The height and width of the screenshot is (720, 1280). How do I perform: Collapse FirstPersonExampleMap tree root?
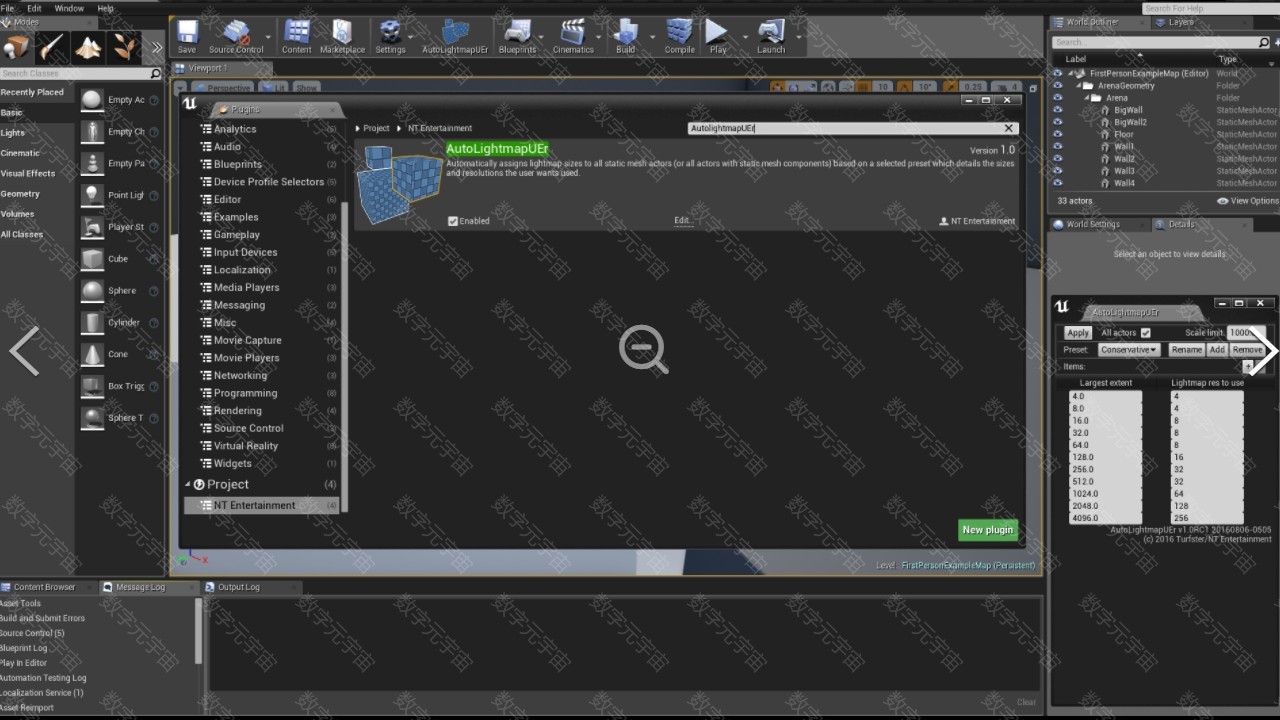tap(1071, 74)
